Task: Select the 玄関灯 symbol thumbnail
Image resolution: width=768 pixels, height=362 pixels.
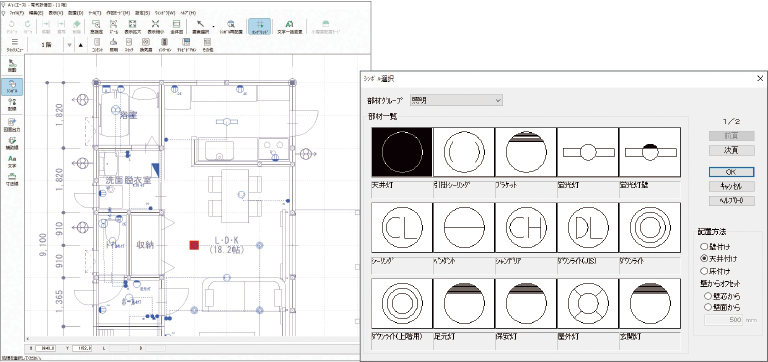Action: click(649, 303)
